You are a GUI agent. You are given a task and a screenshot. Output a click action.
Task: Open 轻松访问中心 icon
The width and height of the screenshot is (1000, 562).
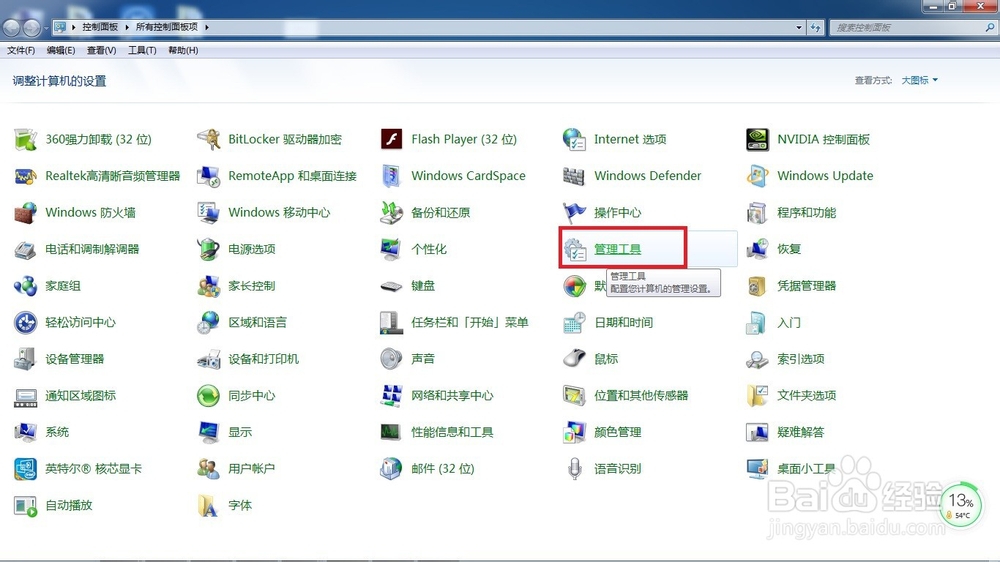tap(26, 322)
